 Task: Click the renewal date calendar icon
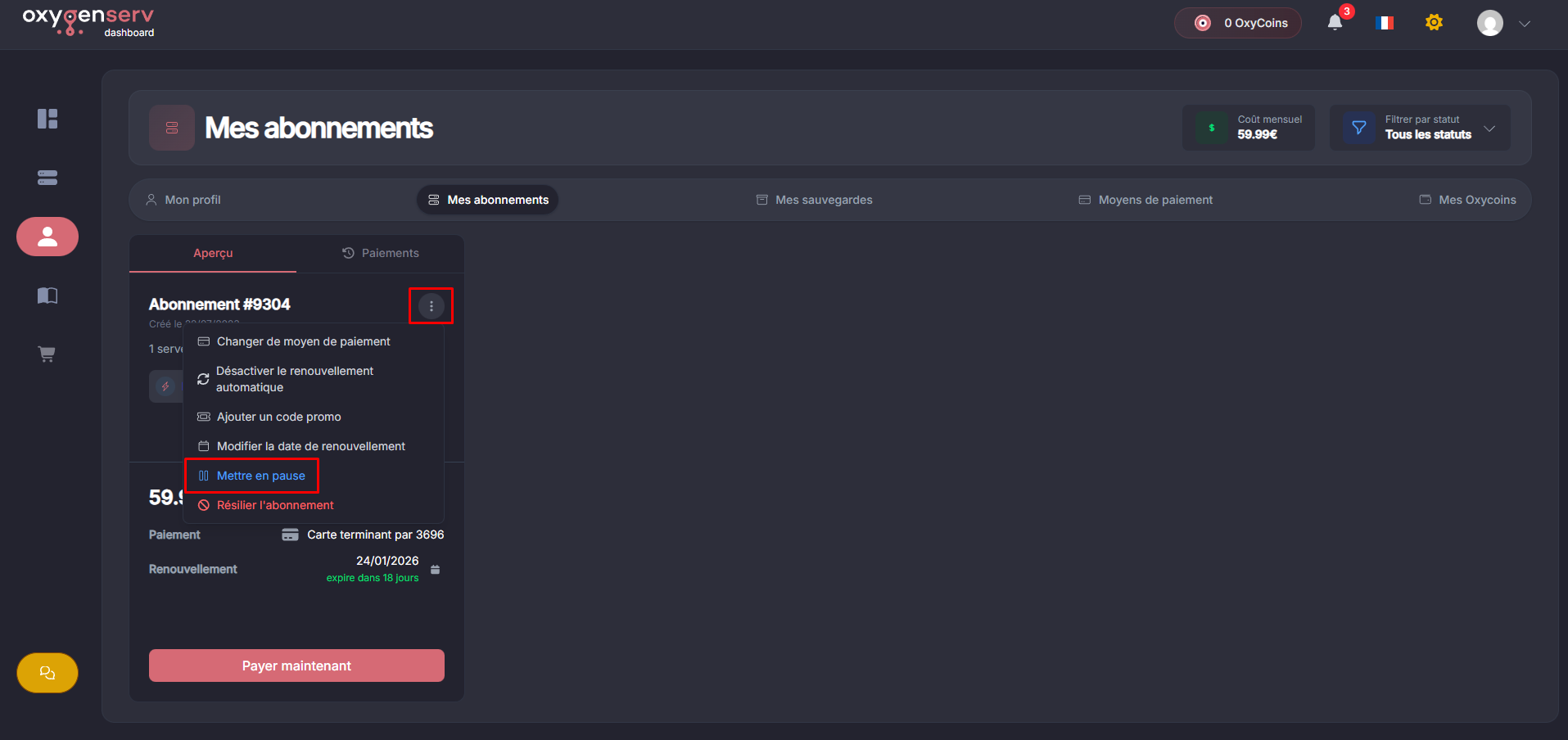(436, 570)
